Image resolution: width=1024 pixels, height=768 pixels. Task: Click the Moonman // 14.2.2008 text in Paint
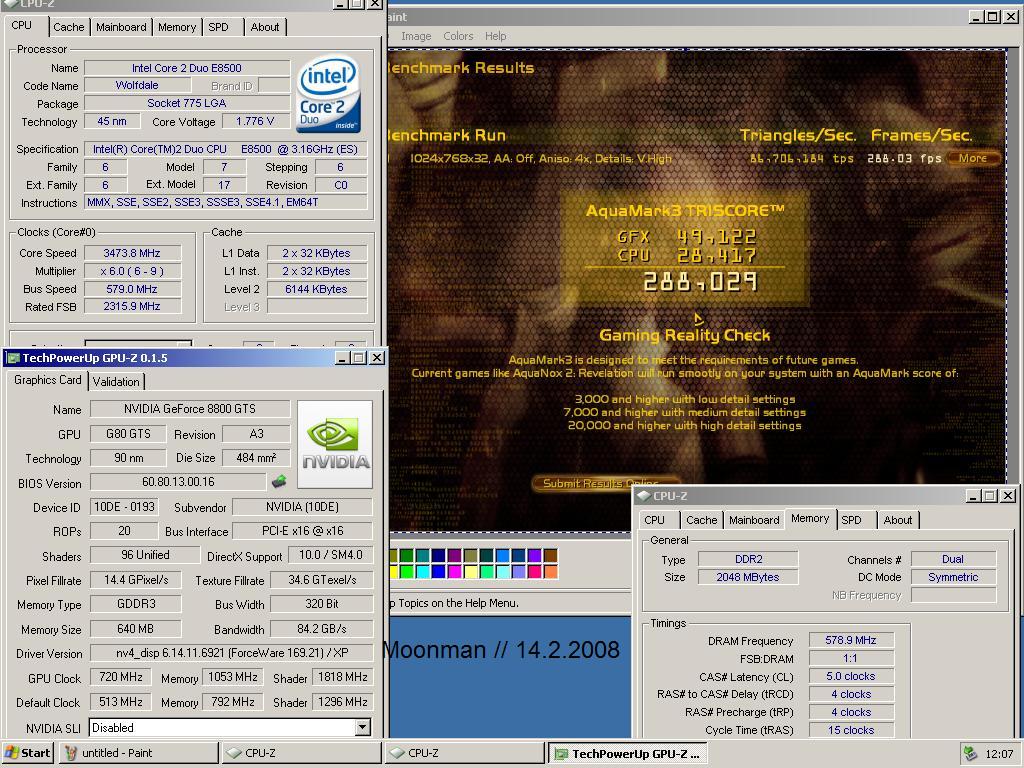tap(502, 650)
